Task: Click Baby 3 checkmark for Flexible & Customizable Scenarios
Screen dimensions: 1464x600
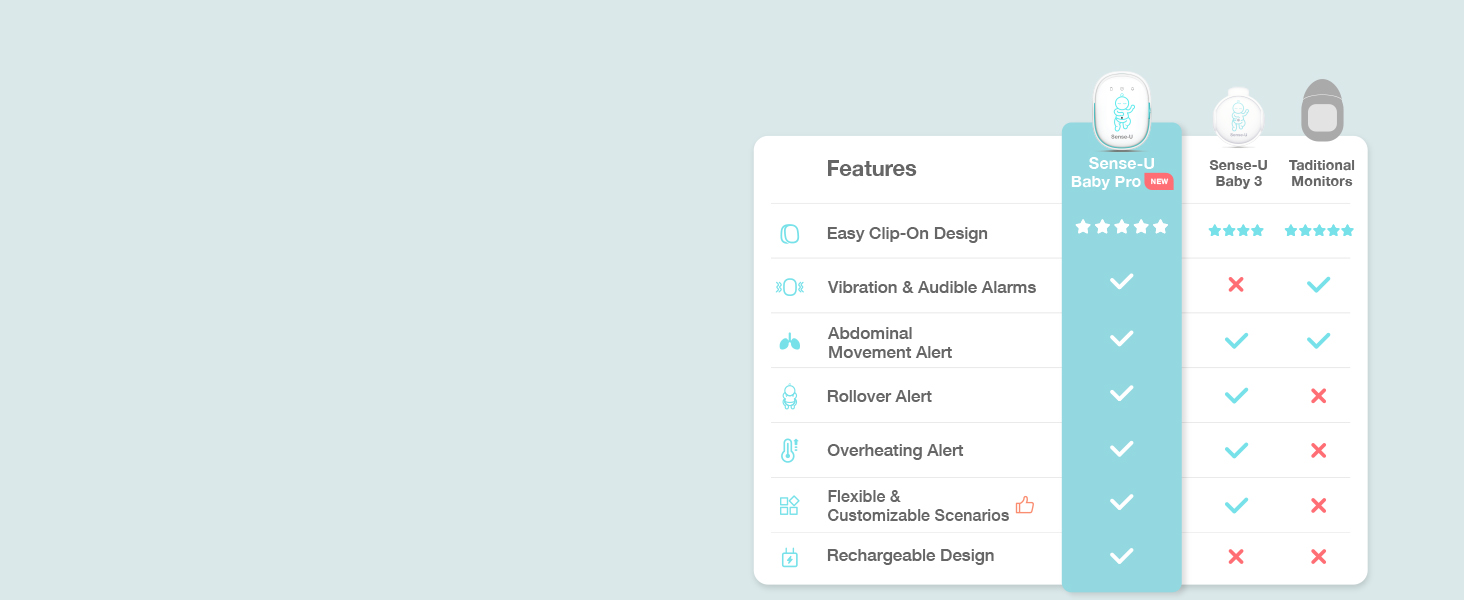Action: click(x=1236, y=506)
